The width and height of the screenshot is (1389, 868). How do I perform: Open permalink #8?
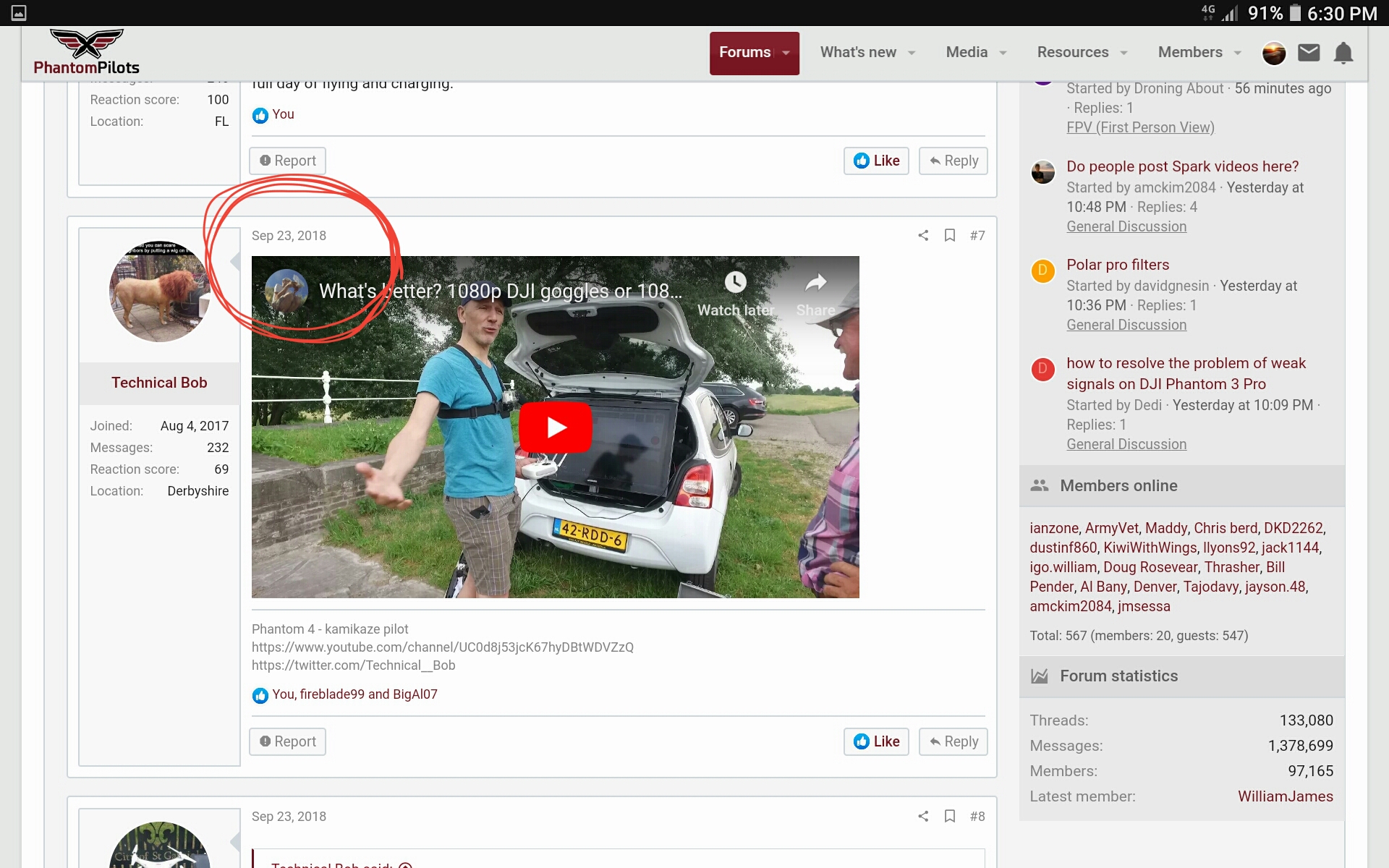click(x=977, y=817)
